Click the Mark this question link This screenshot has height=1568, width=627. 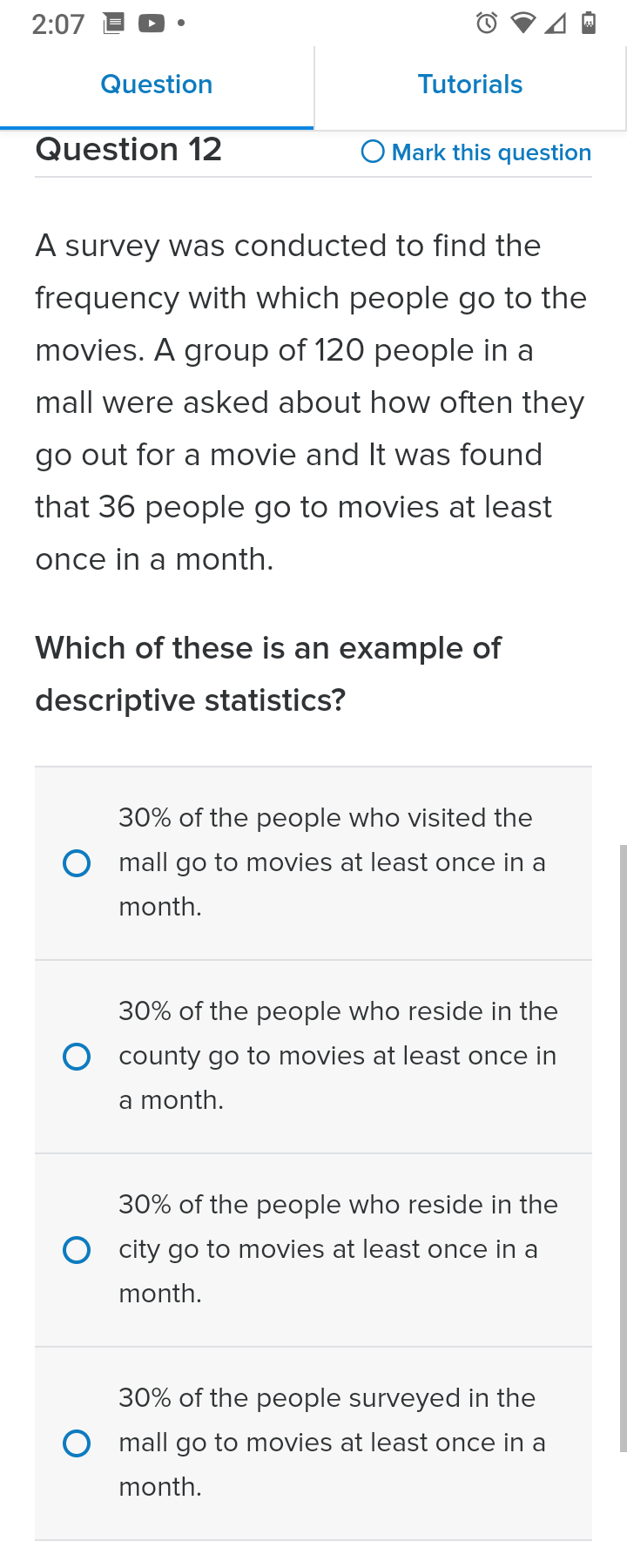coord(491,152)
